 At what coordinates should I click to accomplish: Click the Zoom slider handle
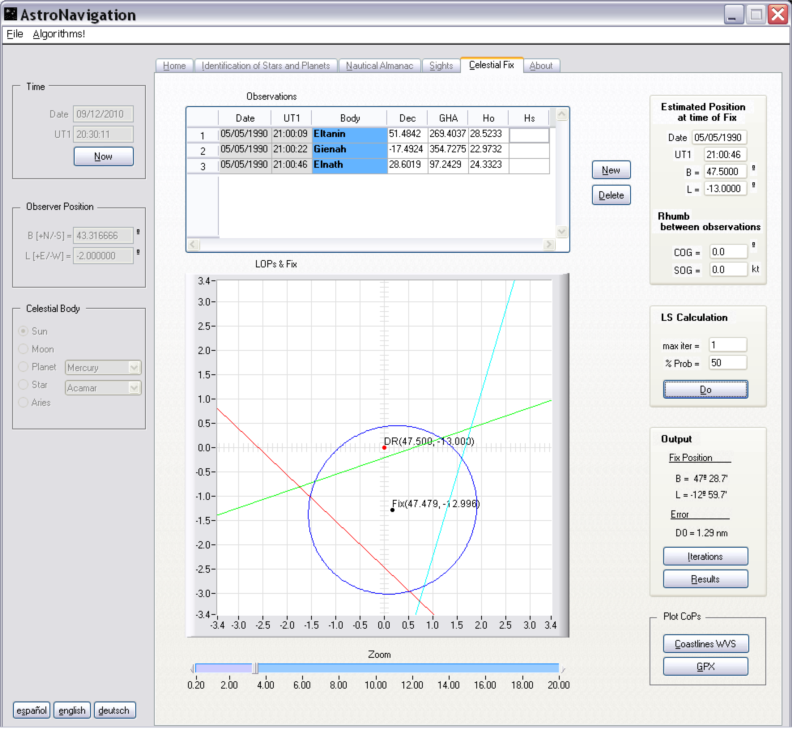[254, 668]
